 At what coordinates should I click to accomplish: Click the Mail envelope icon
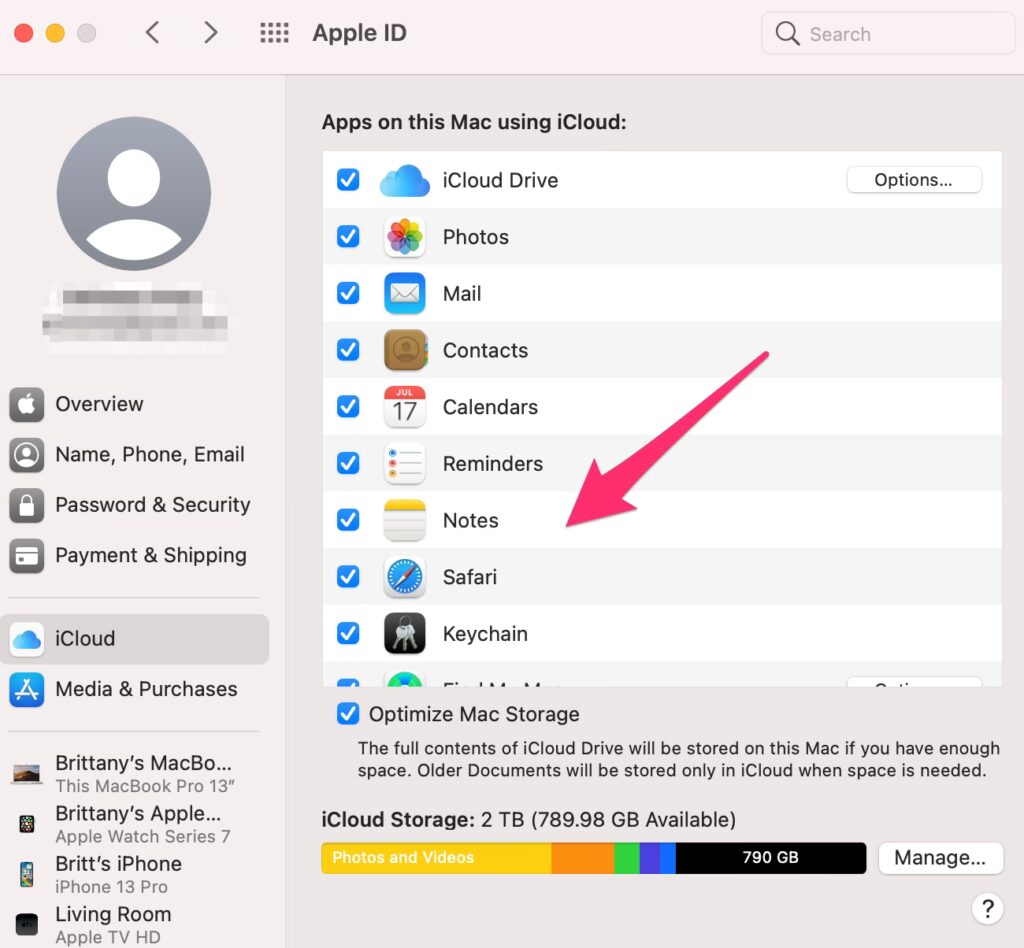404,294
